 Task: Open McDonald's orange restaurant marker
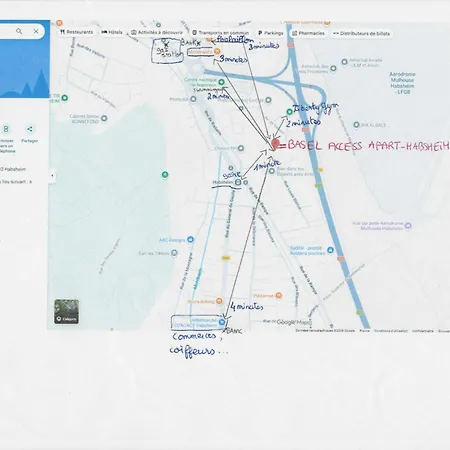click(217, 51)
